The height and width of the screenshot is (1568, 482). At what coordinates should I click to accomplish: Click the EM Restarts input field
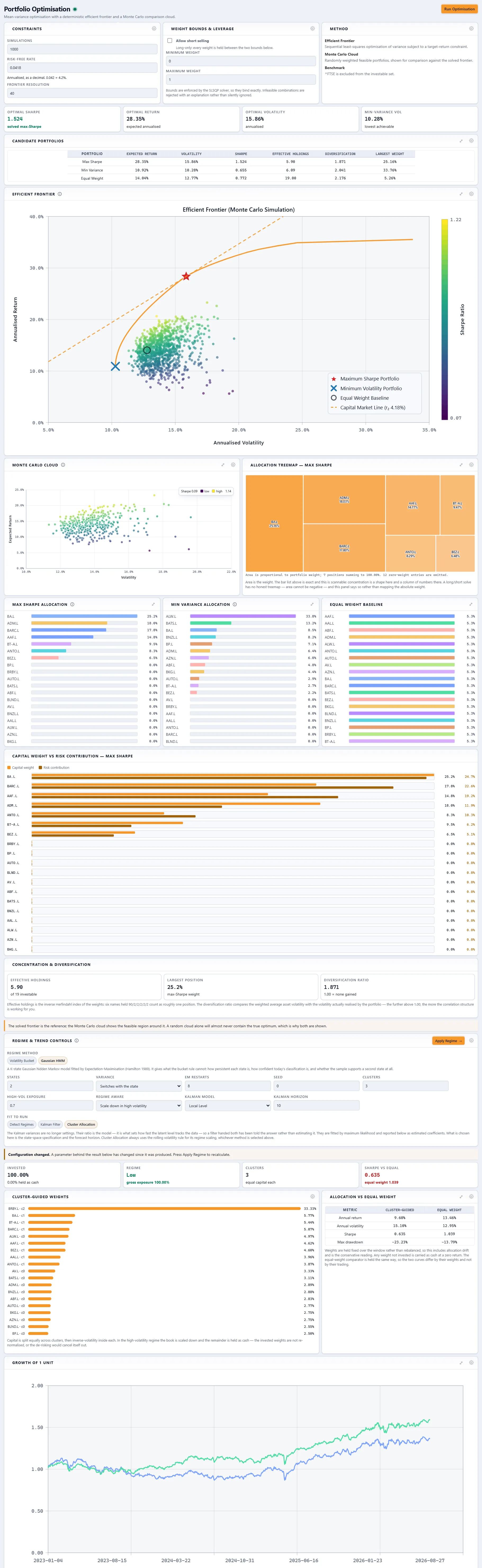coord(228,1086)
